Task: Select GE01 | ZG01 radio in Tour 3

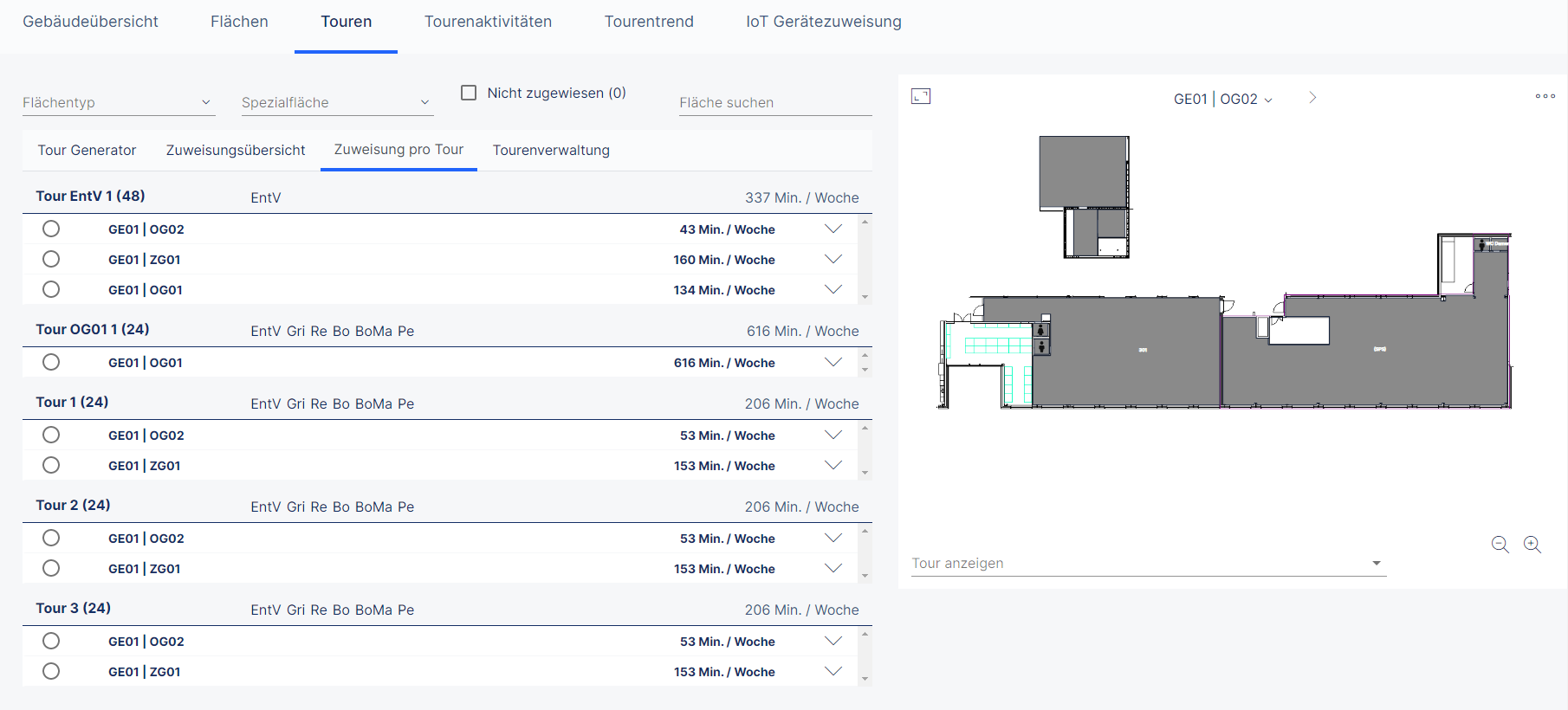Action: click(51, 671)
